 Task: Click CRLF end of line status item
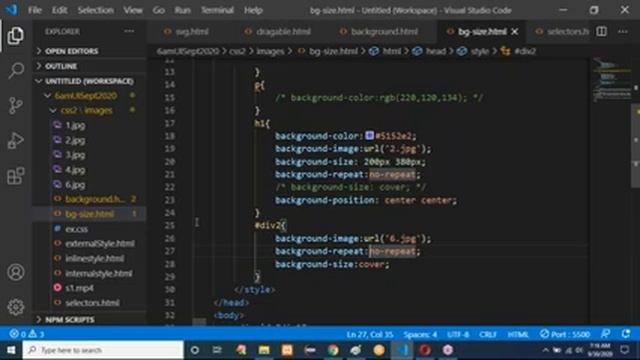pos(488,334)
